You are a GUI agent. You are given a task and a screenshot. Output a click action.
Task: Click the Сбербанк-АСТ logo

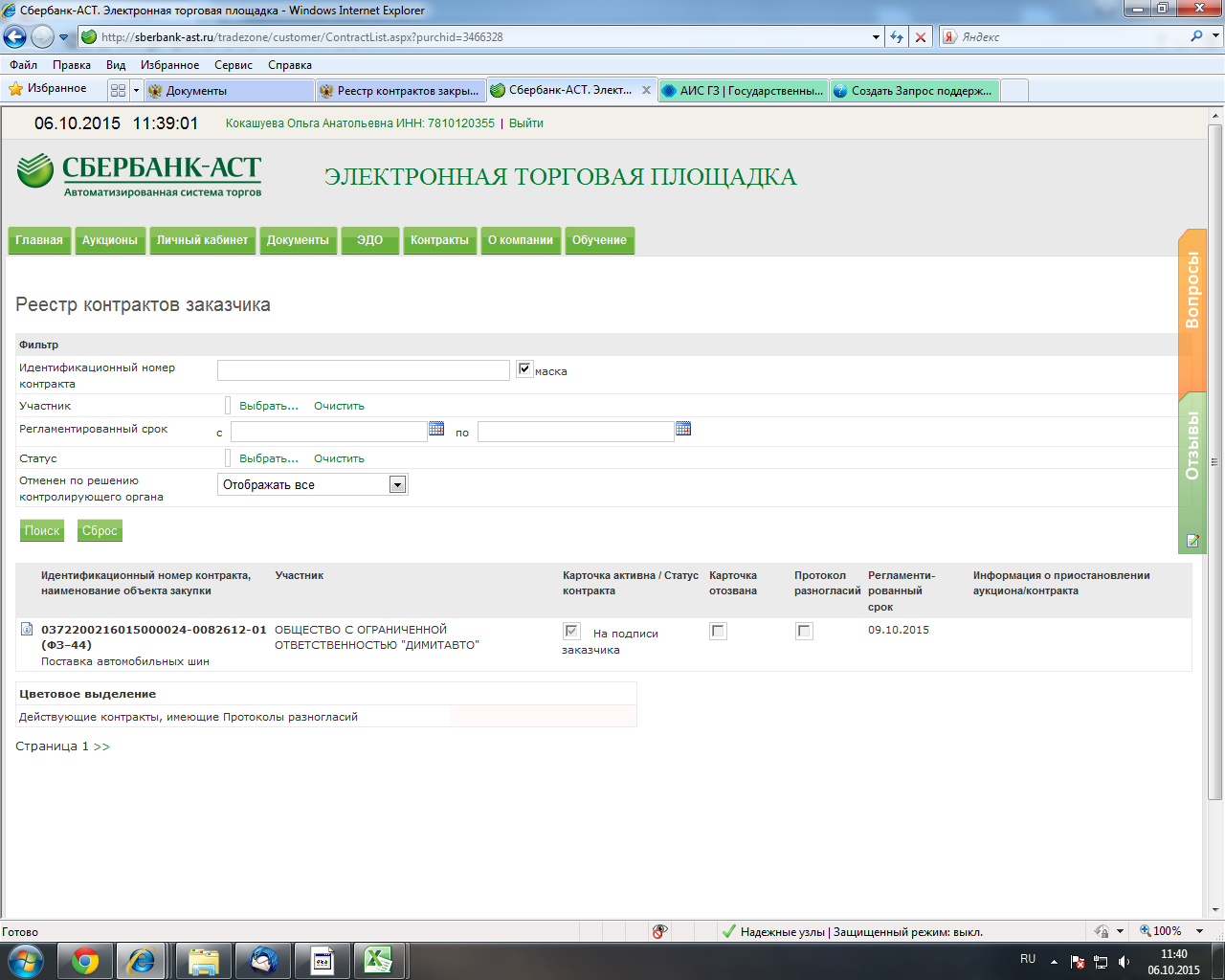pyautogui.click(x=140, y=175)
